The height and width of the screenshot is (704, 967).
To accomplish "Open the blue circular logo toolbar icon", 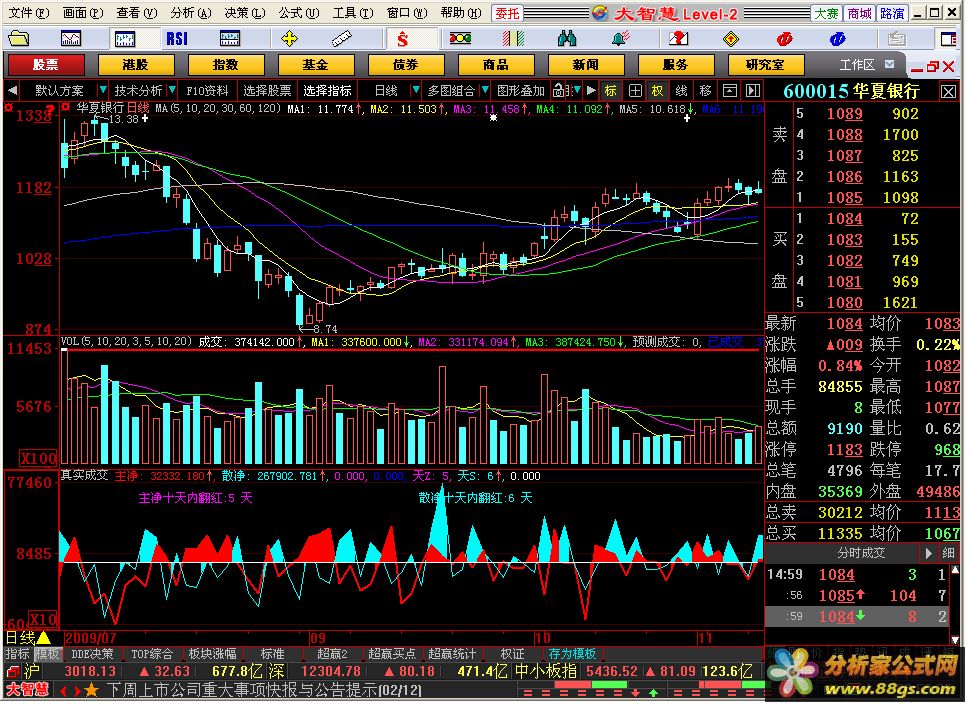I will pyautogui.click(x=837, y=39).
